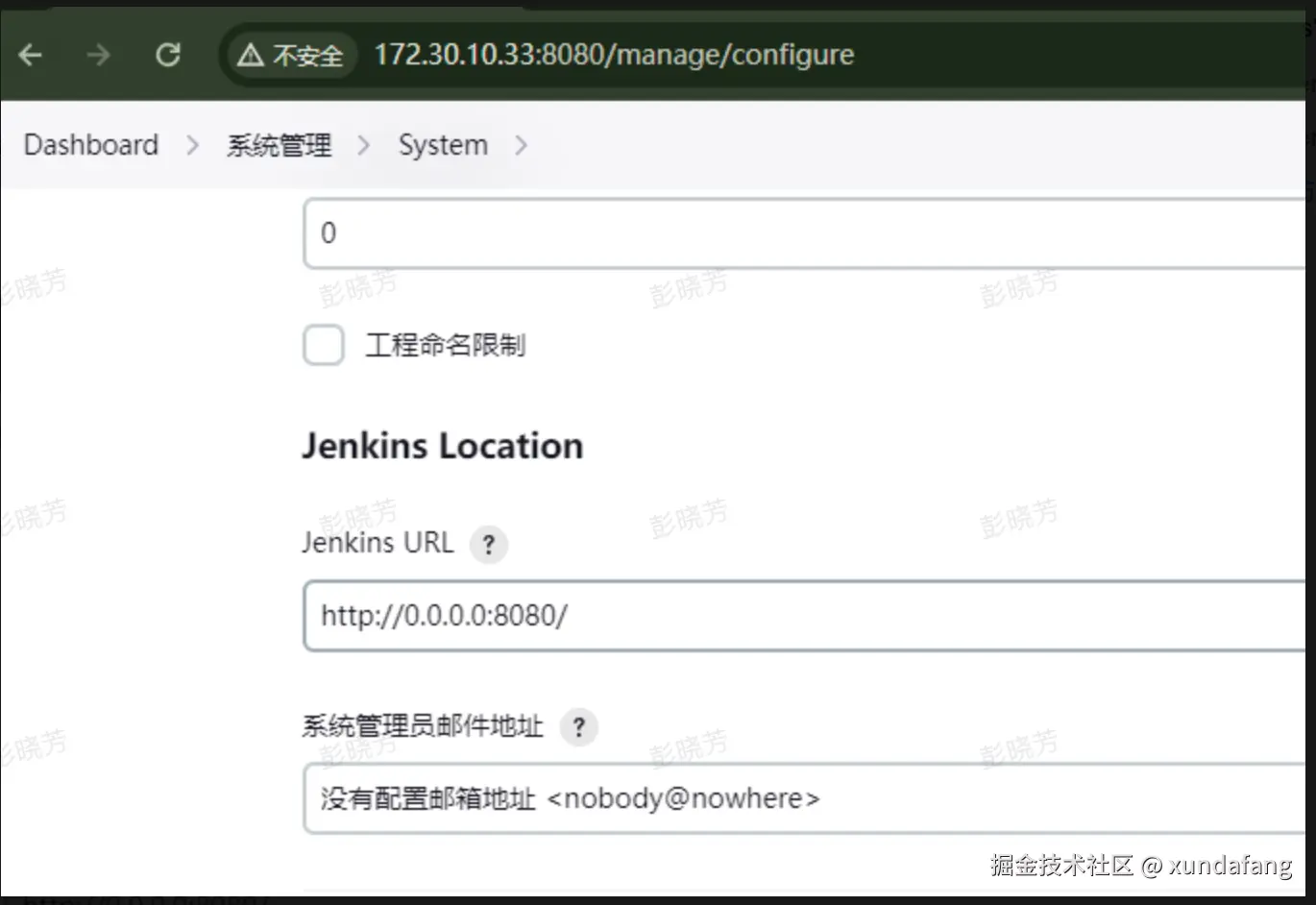Show help for 系统管理员邮件地址

[578, 727]
